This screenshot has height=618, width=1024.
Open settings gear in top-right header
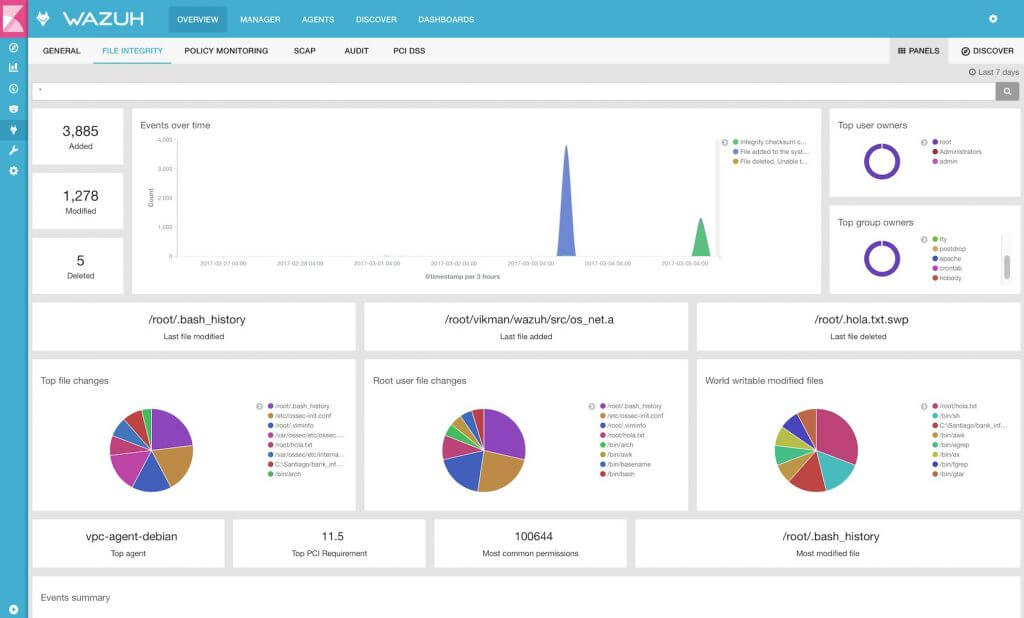click(x=992, y=19)
